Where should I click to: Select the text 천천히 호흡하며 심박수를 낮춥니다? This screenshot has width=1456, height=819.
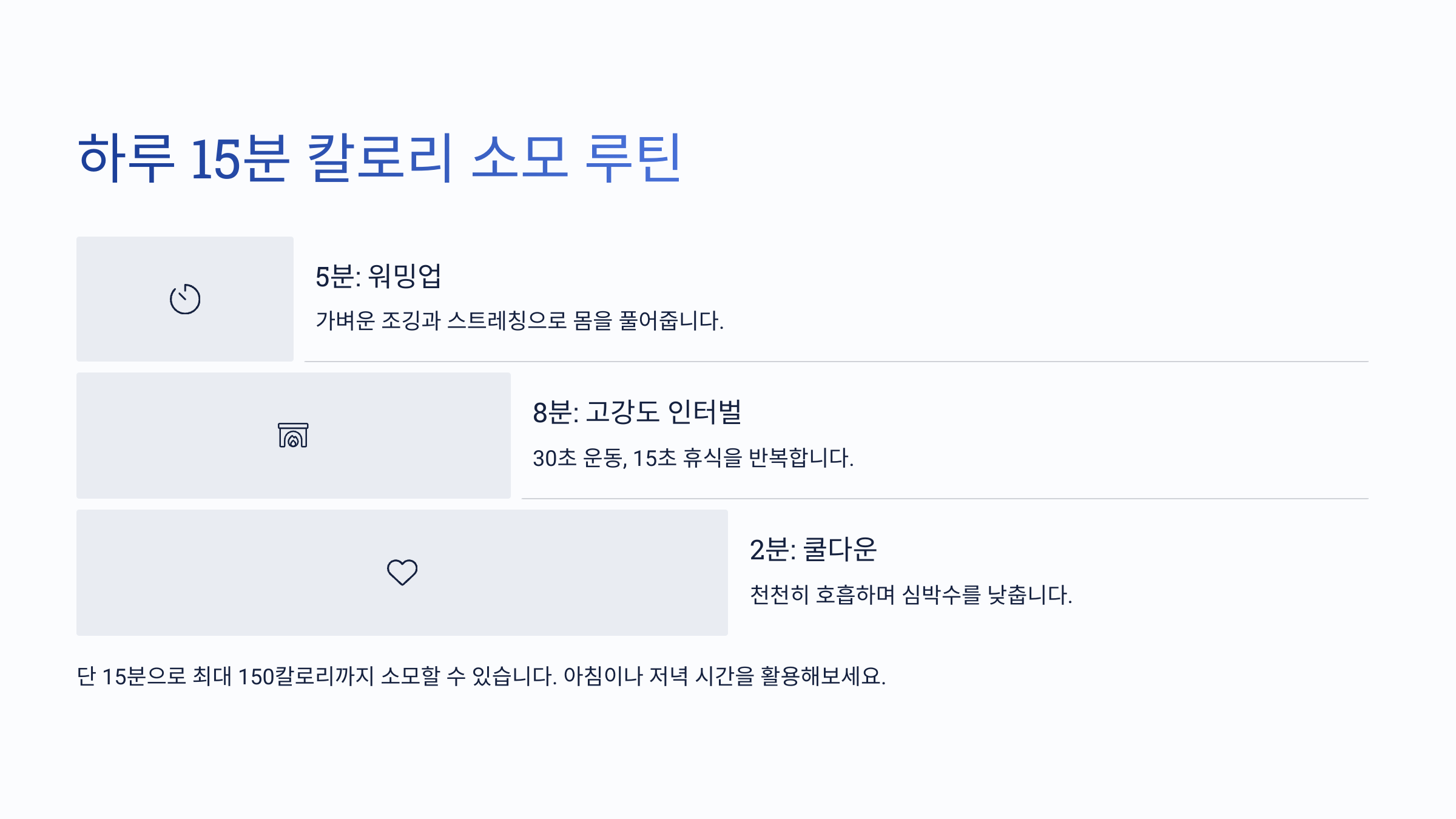(911, 595)
